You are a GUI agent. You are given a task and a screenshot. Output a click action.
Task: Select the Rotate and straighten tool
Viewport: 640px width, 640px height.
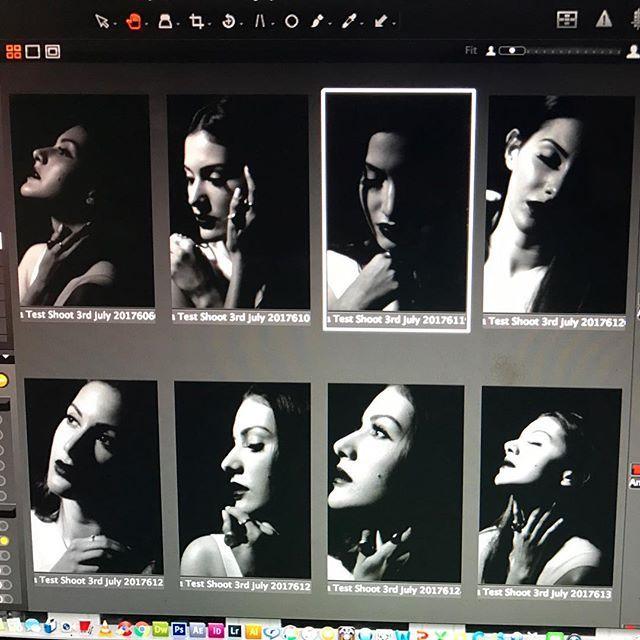pyautogui.click(x=229, y=21)
